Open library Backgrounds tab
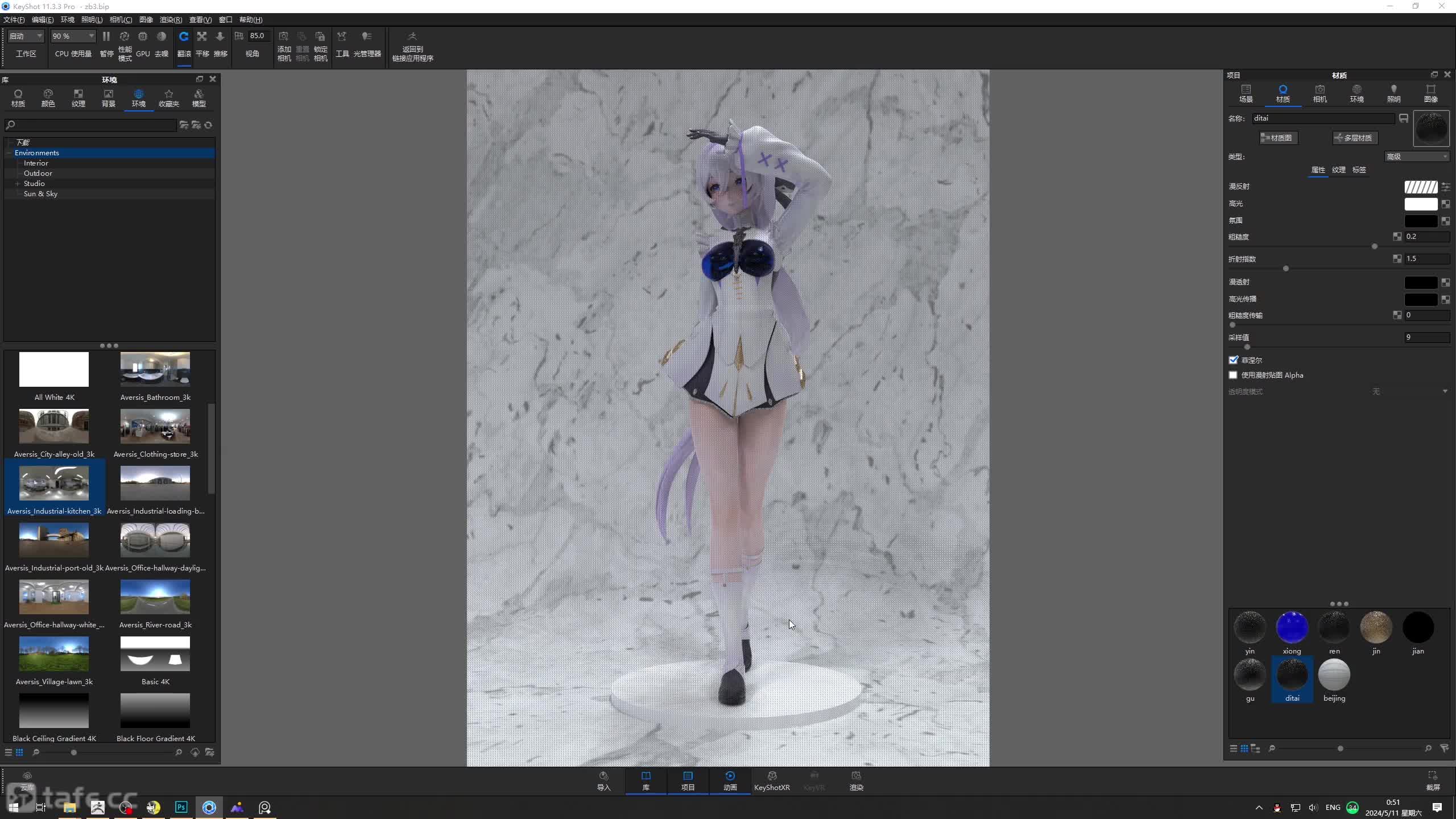Image resolution: width=1456 pixels, height=819 pixels. click(x=109, y=98)
